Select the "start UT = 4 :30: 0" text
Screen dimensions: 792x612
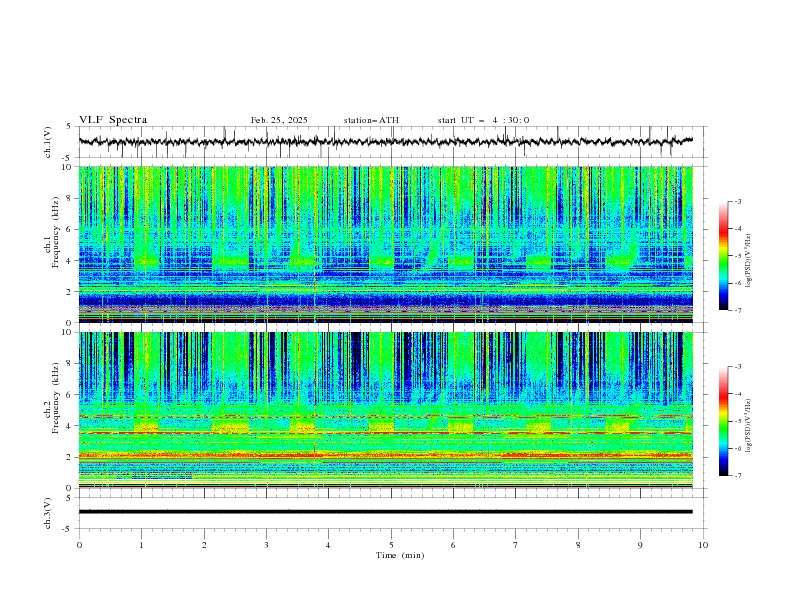[x=483, y=120]
